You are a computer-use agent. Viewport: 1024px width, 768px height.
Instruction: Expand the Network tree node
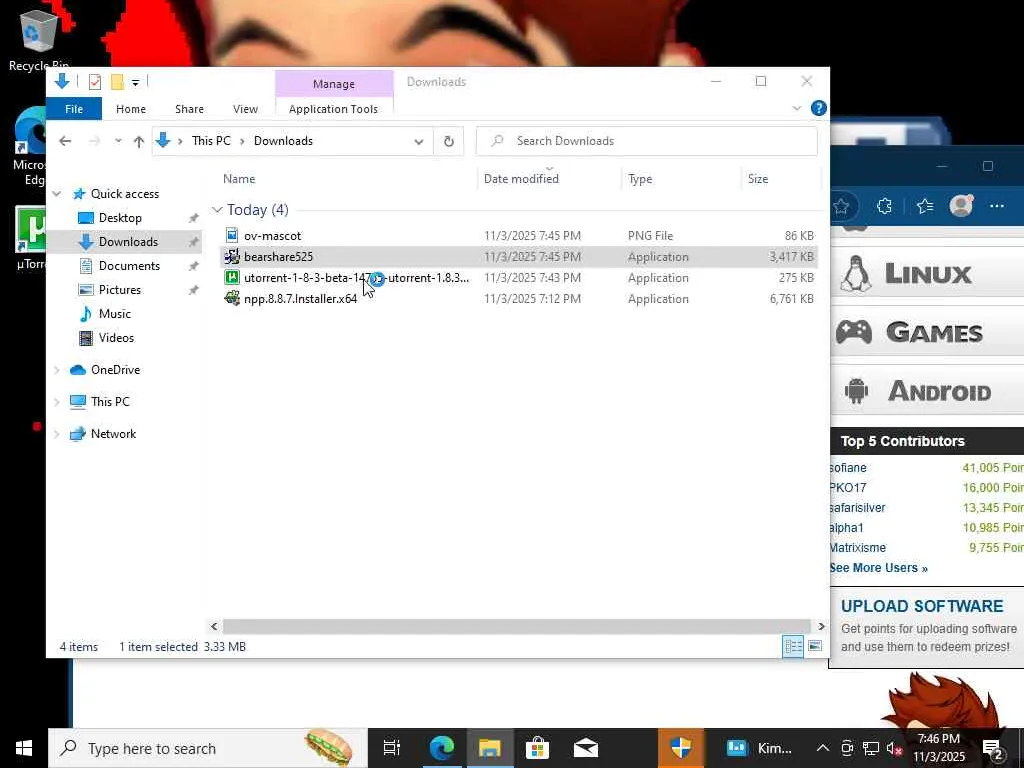(57, 434)
